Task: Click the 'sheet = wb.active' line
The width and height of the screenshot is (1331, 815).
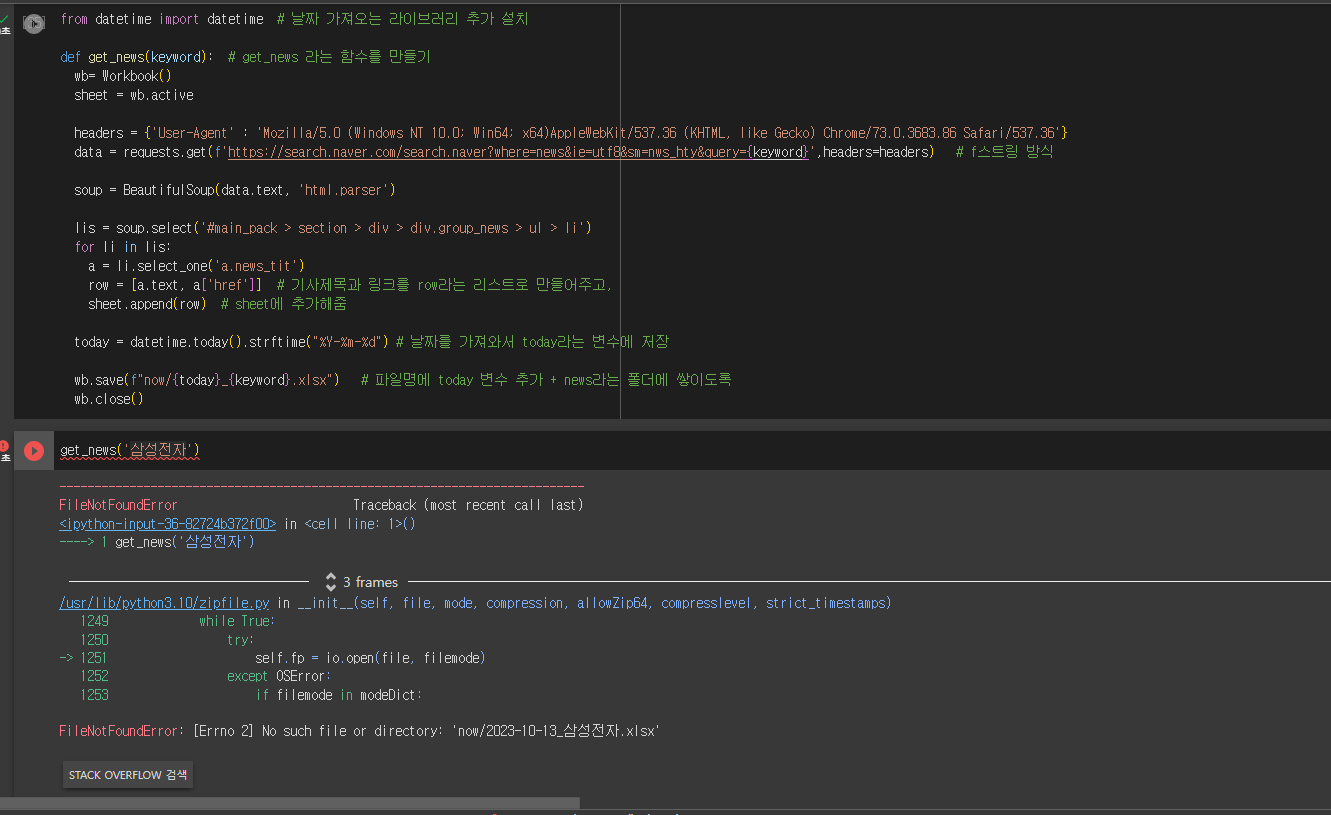Action: pos(134,95)
